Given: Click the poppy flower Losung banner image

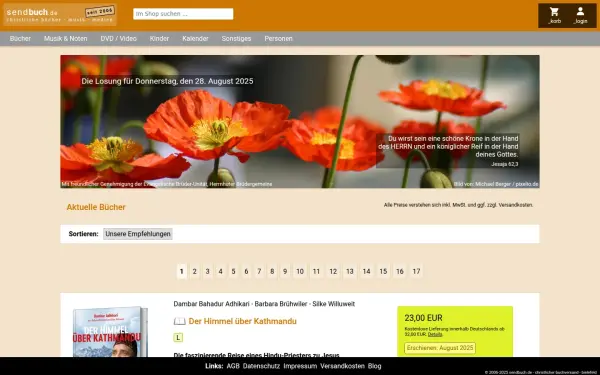Looking at the screenshot, I should (300, 122).
